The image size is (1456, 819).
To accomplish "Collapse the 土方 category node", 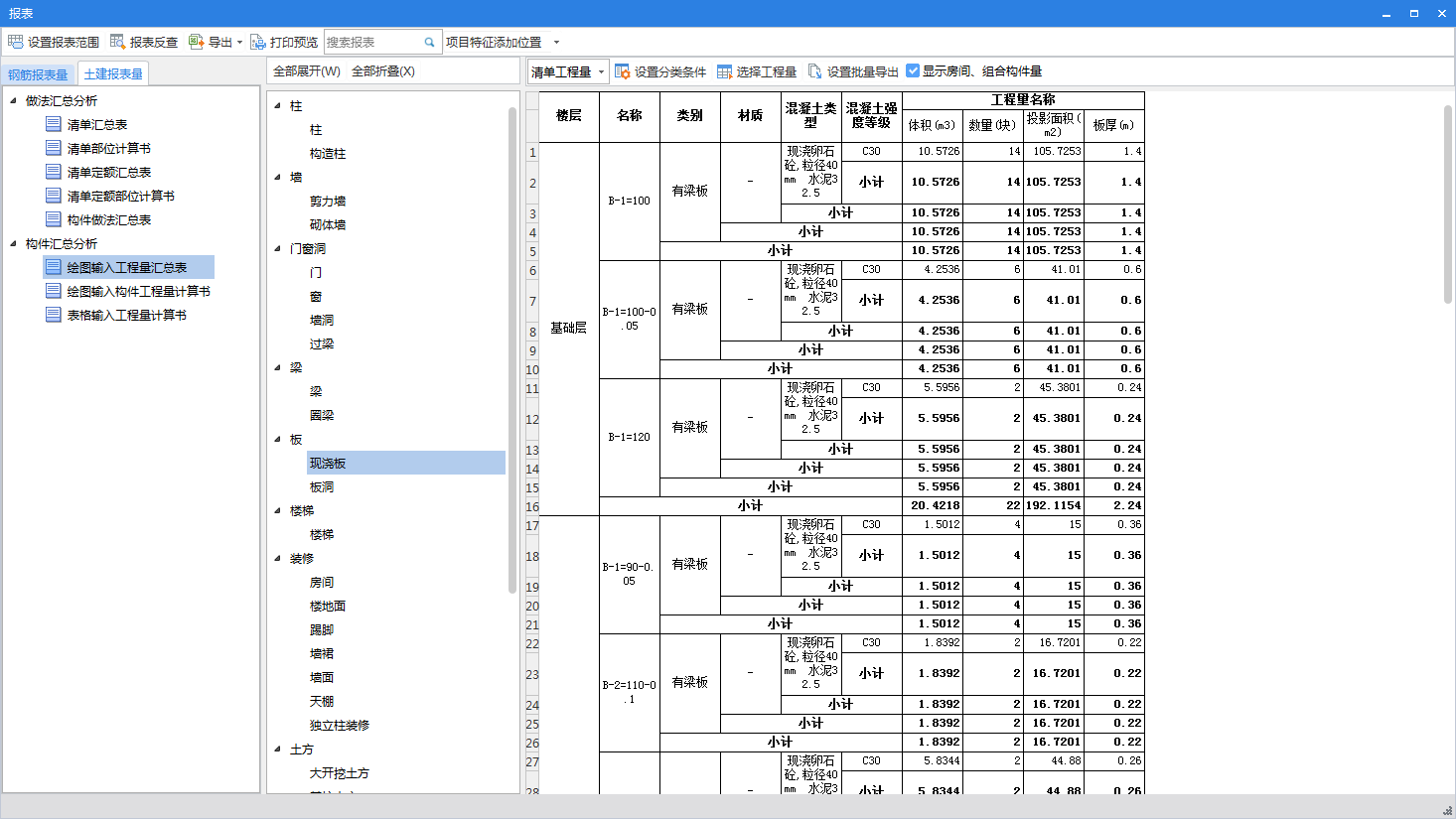I will tap(277, 749).
